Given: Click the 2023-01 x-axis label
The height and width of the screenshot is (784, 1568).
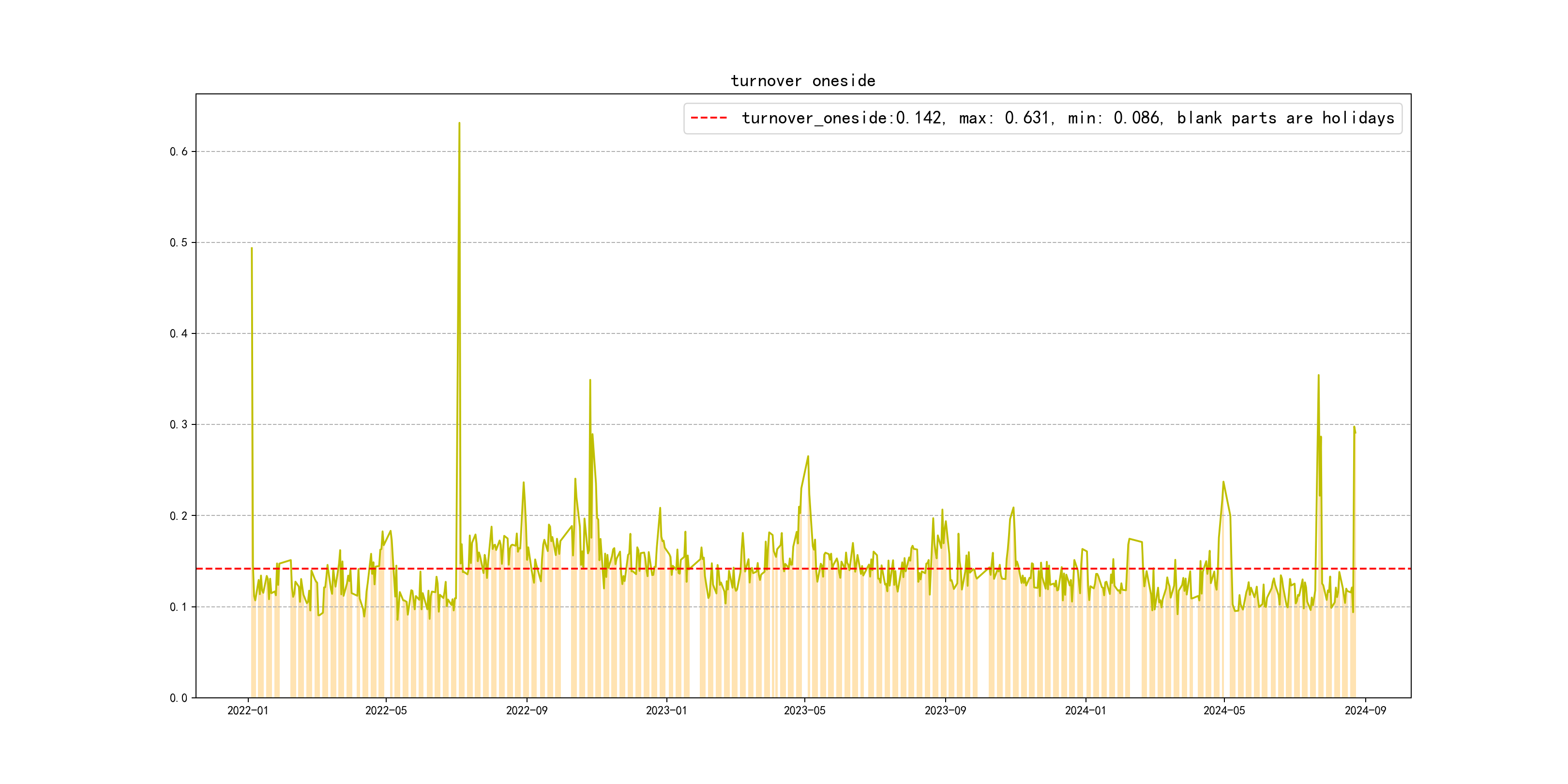Looking at the screenshot, I should point(666,710).
